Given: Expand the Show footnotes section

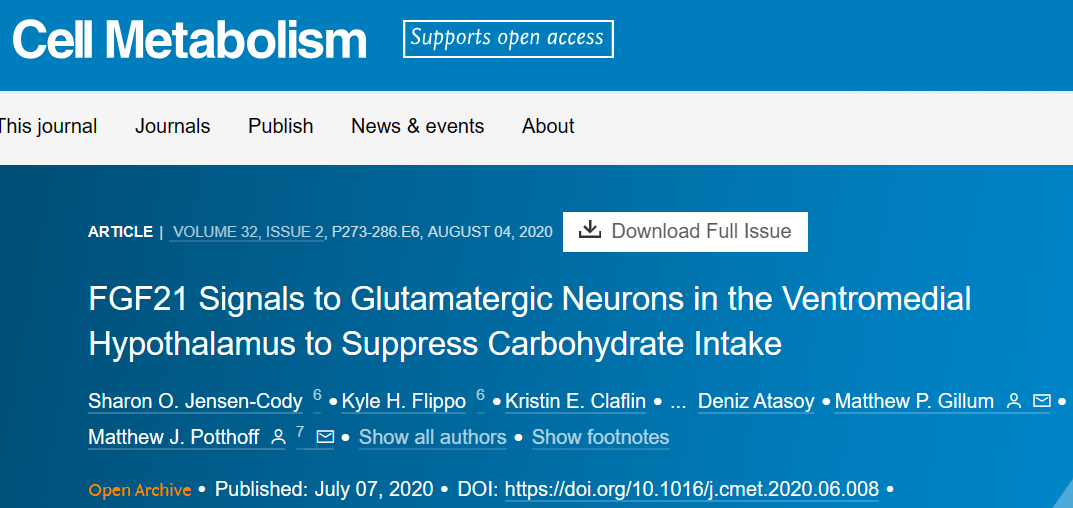Looking at the screenshot, I should click(600, 437).
